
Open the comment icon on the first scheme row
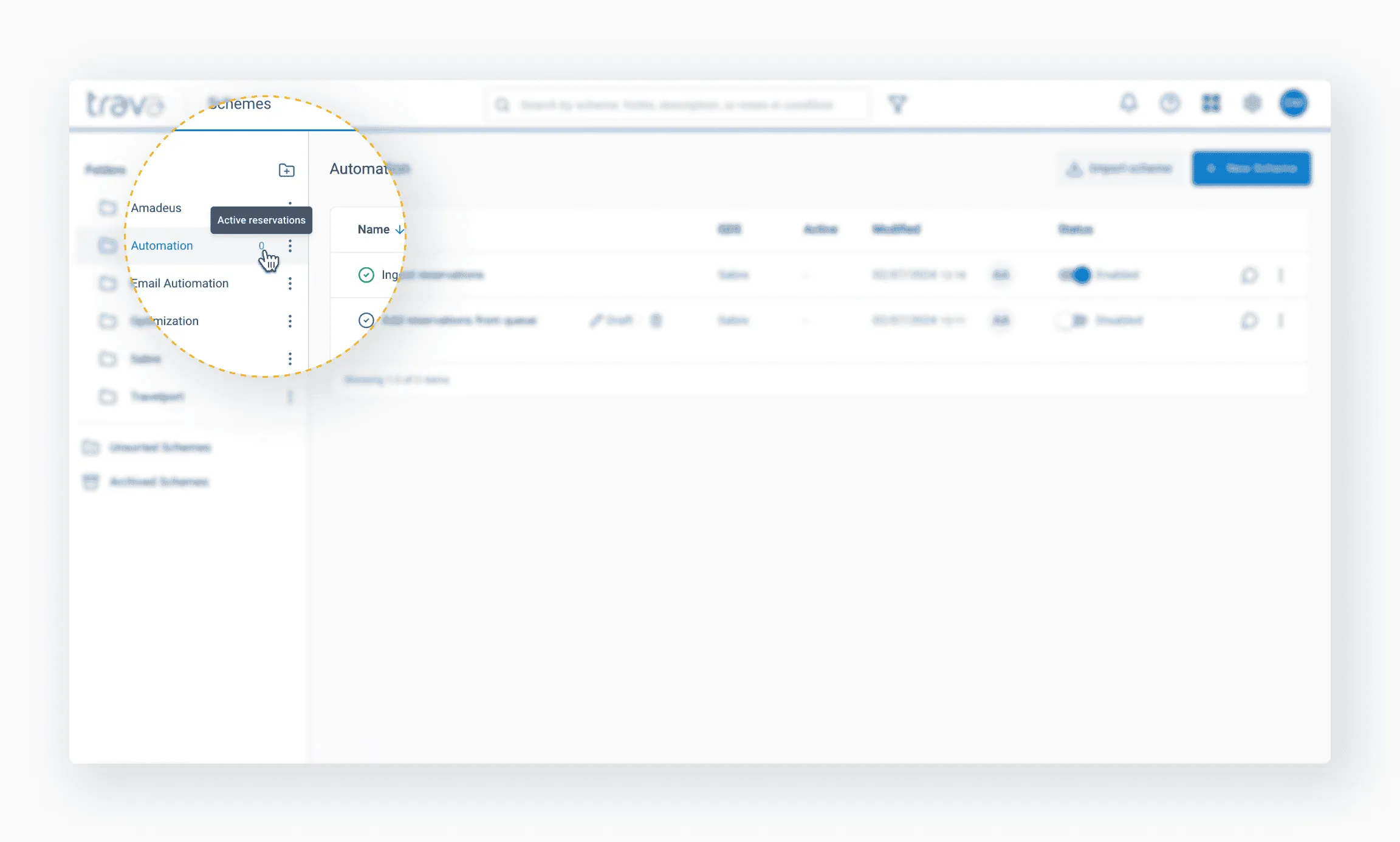1249,275
